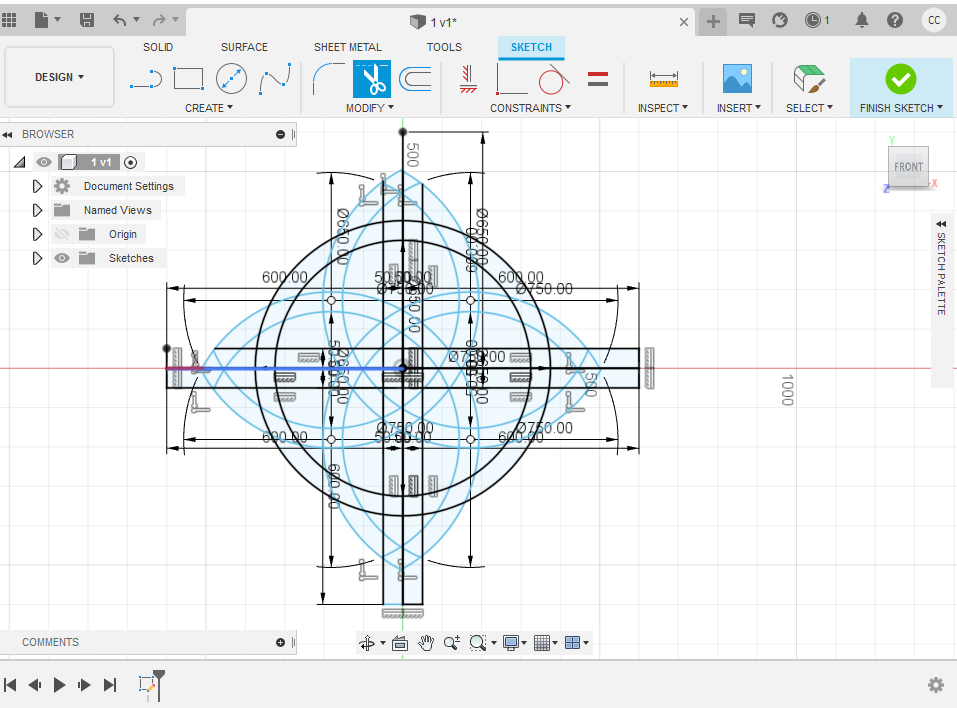
Task: Toggle visibility of 1 v1 component
Action: click(x=43, y=162)
